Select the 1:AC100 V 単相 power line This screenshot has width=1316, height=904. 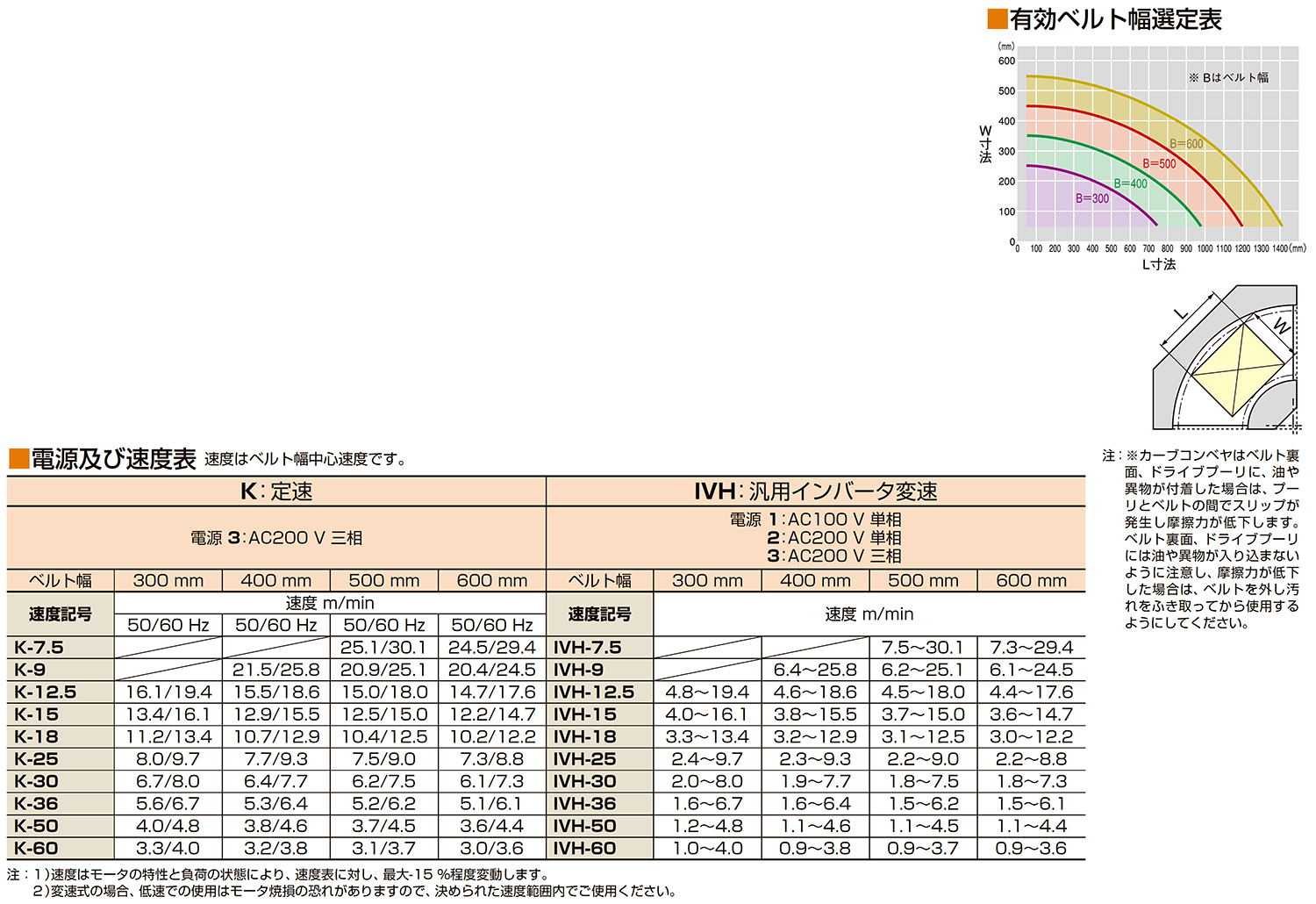click(834, 520)
